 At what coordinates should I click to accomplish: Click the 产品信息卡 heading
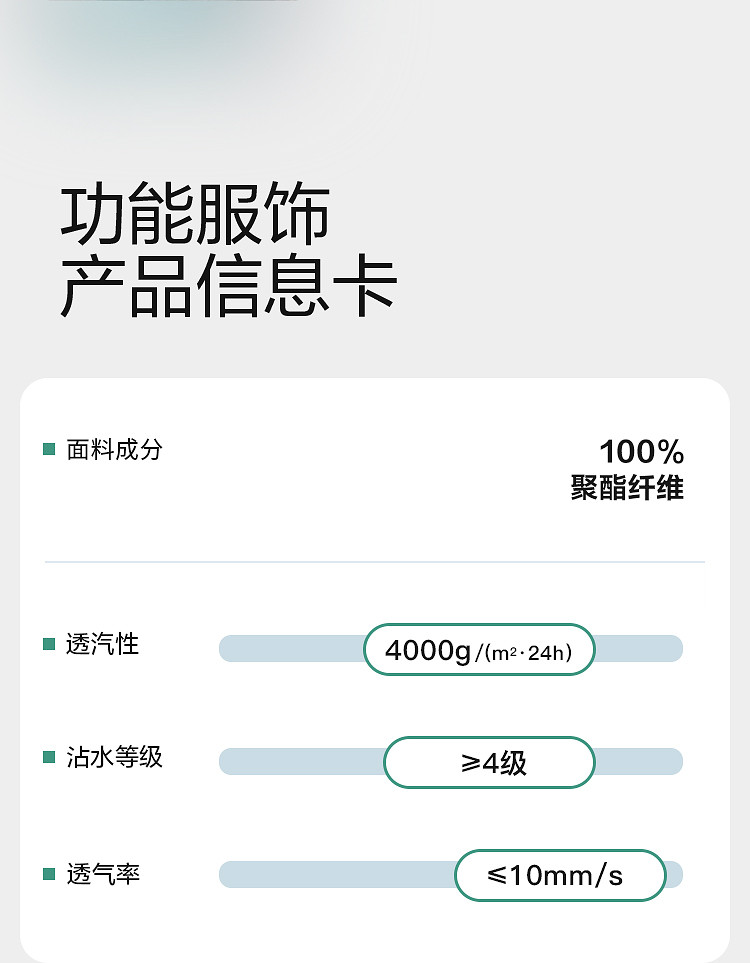point(229,287)
